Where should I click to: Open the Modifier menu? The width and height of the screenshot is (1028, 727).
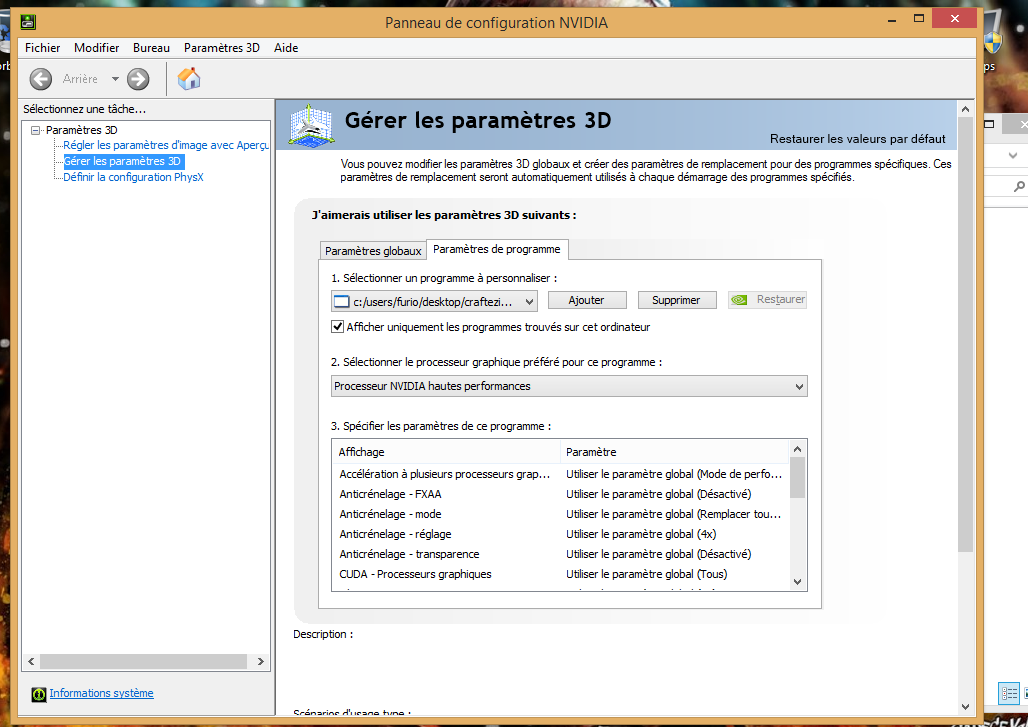point(96,48)
